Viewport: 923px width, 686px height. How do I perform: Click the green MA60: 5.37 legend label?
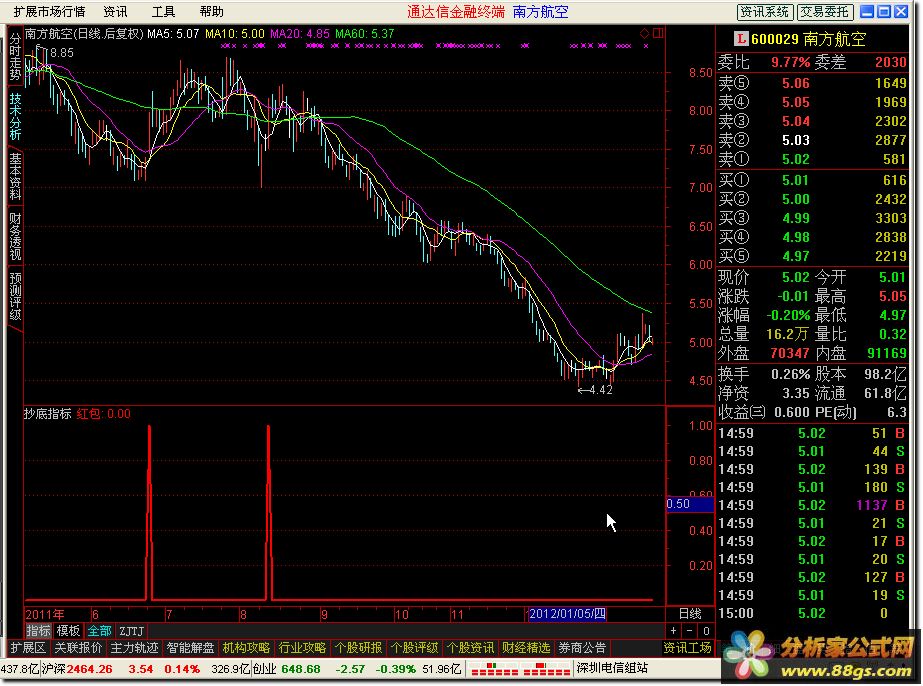coord(364,34)
